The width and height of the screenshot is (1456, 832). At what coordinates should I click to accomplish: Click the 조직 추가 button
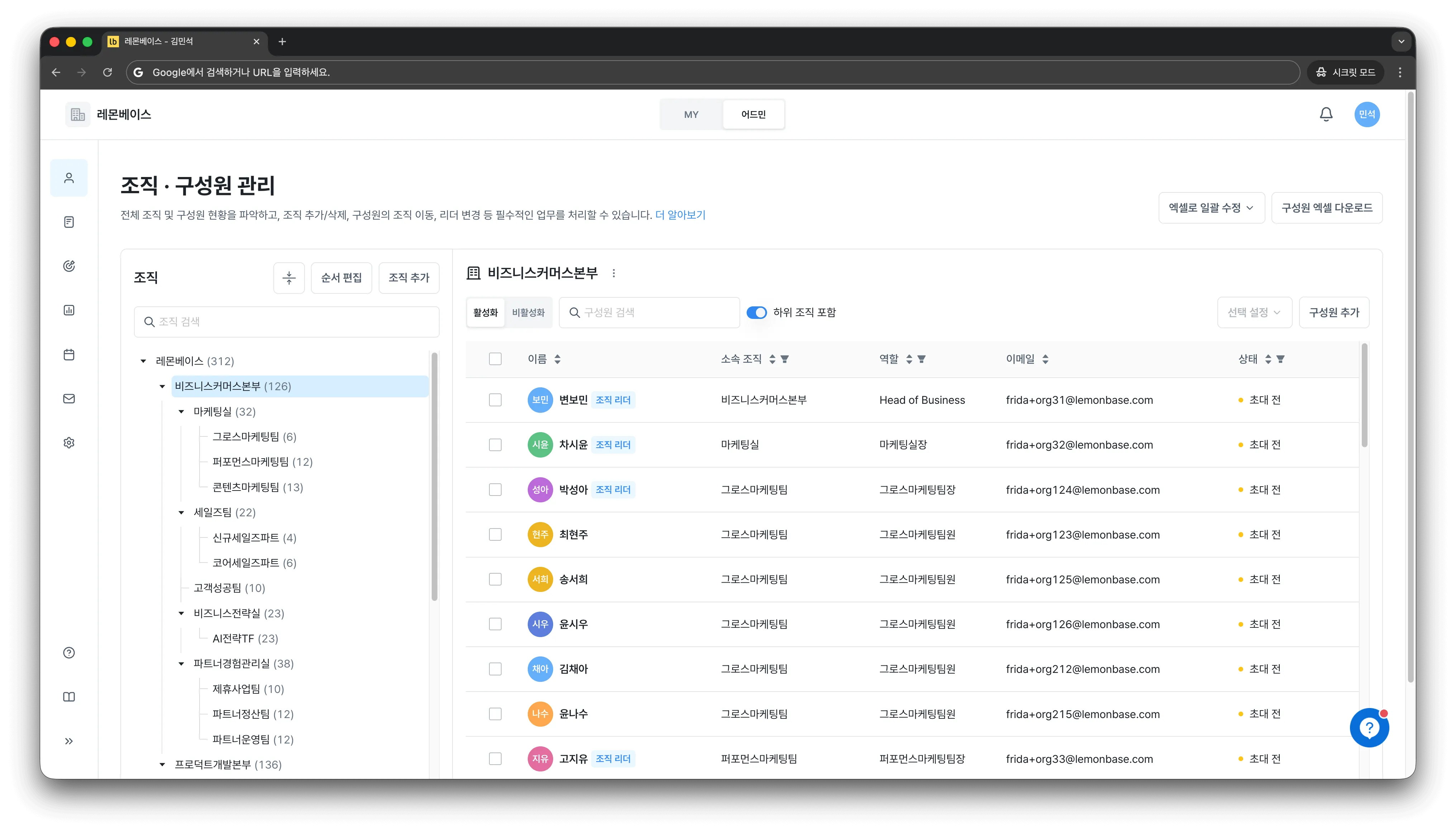coord(409,278)
